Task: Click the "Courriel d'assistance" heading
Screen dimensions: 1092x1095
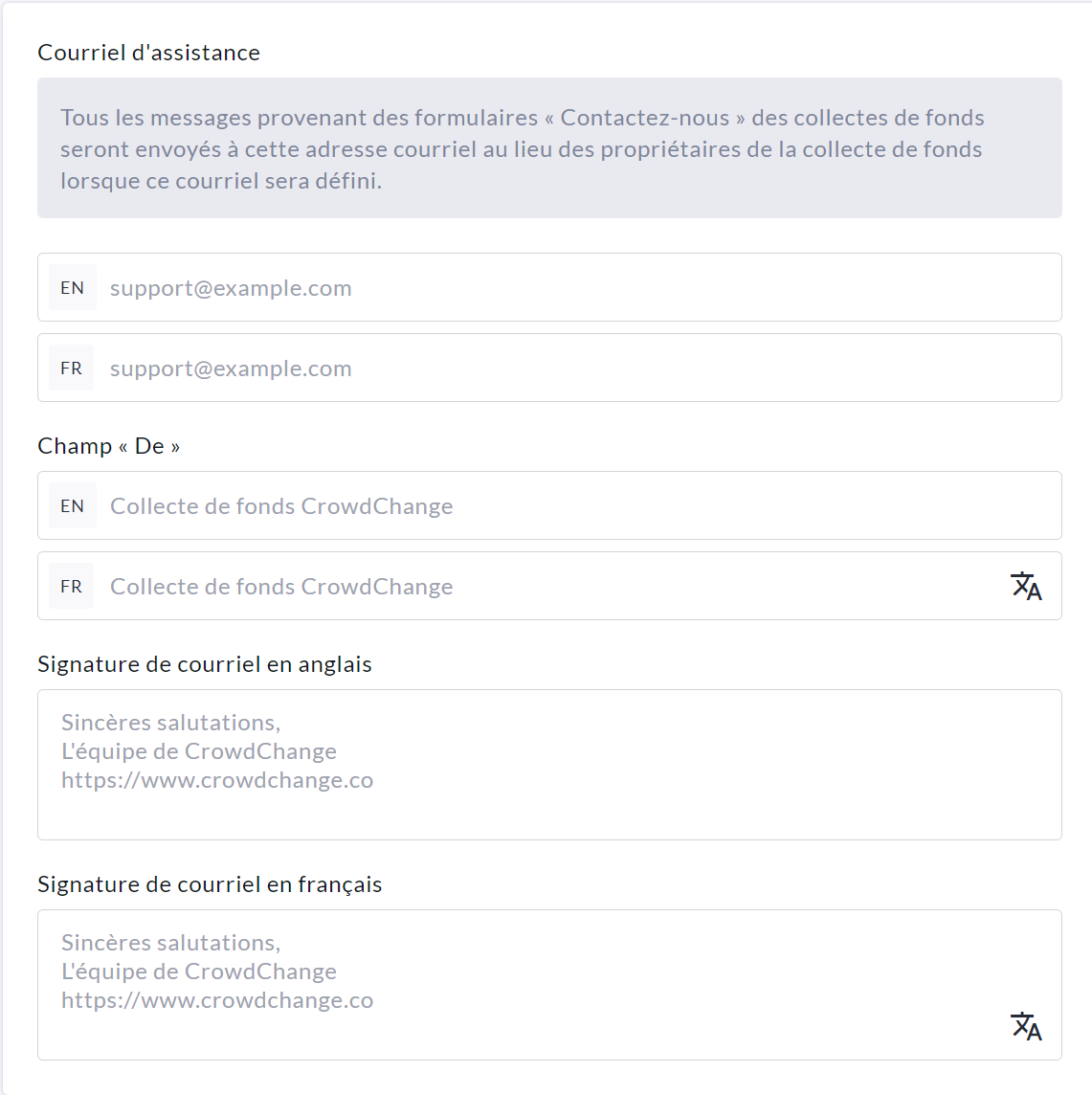Action: (x=148, y=53)
